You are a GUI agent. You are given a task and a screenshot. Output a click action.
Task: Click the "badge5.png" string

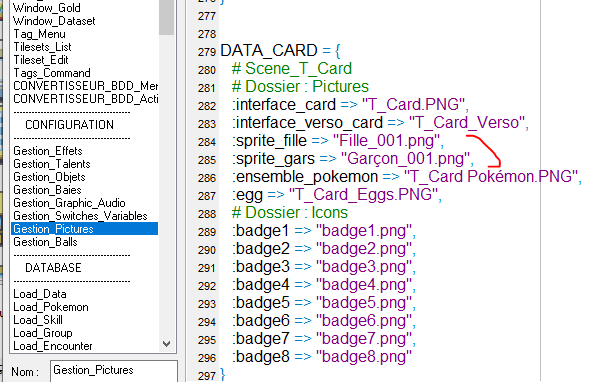(x=364, y=303)
